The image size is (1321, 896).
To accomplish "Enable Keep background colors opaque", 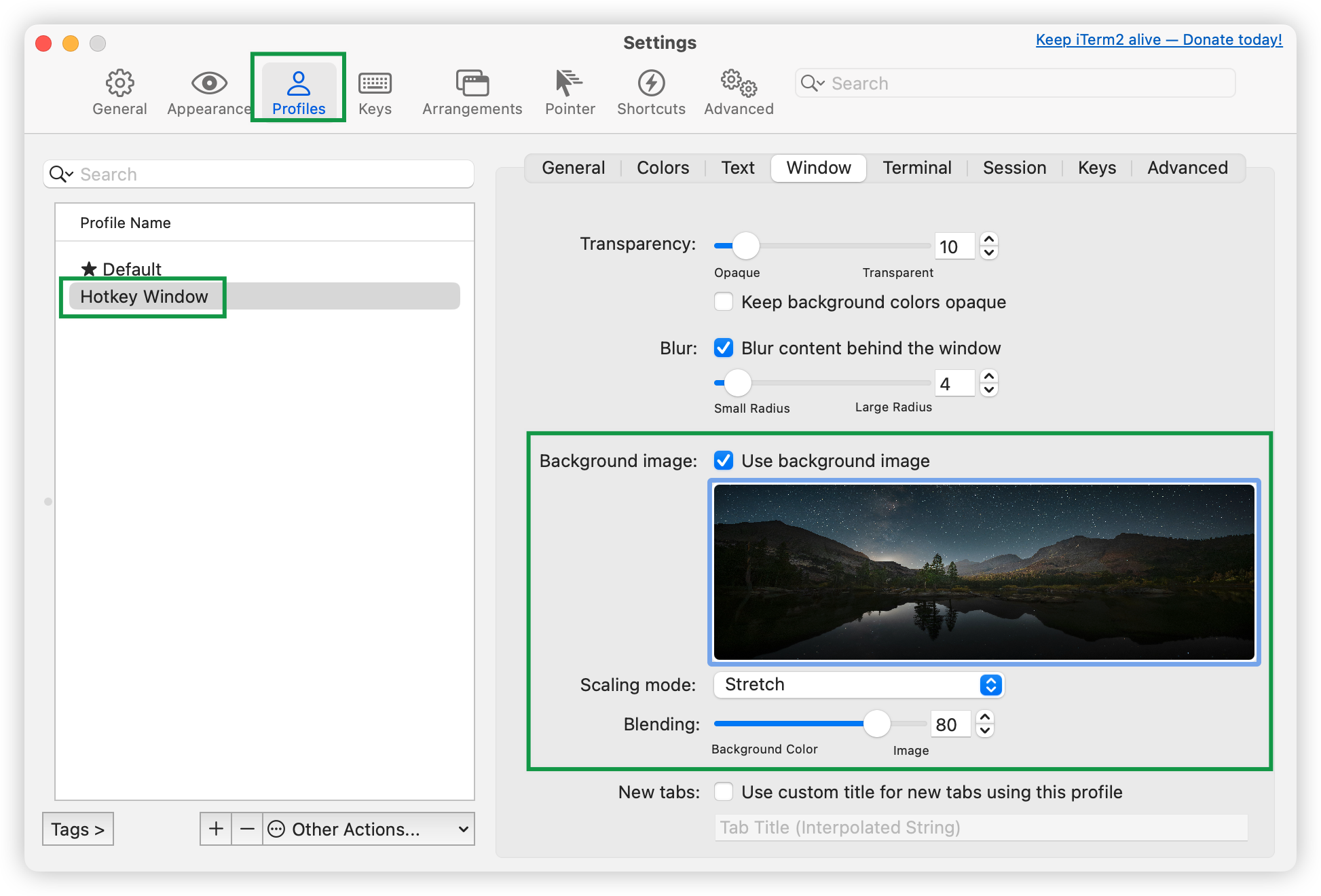I will pyautogui.click(x=724, y=301).
